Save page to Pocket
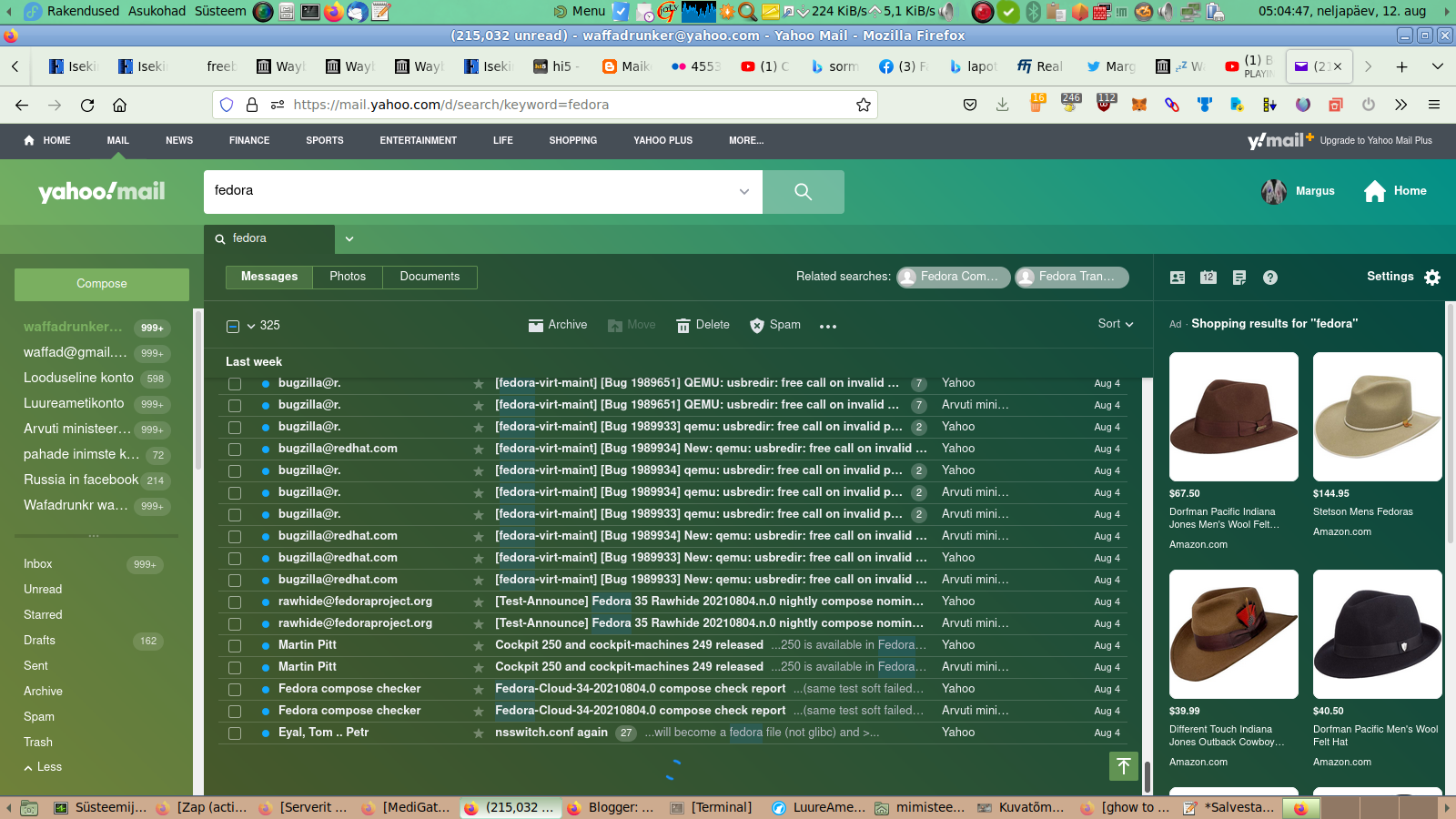 [x=970, y=105]
